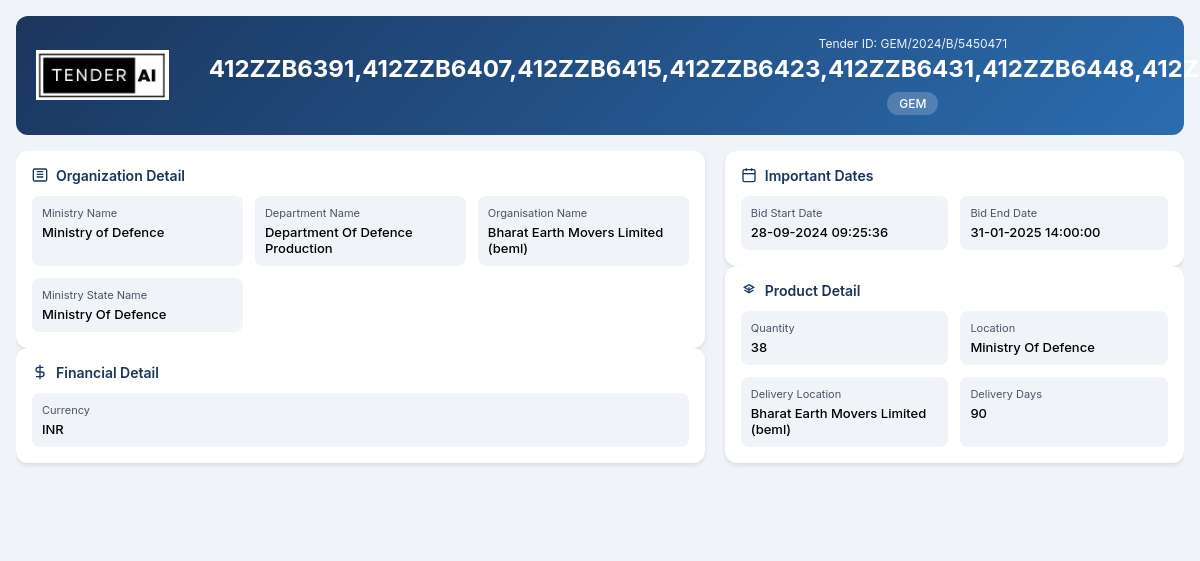
Task: Select the Department Name card
Action: [x=360, y=231]
